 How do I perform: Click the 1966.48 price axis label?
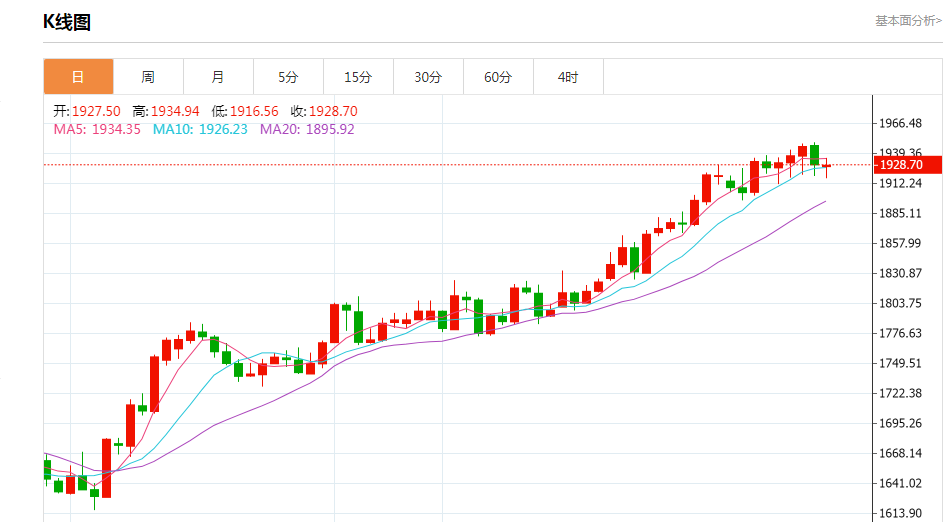click(x=900, y=124)
